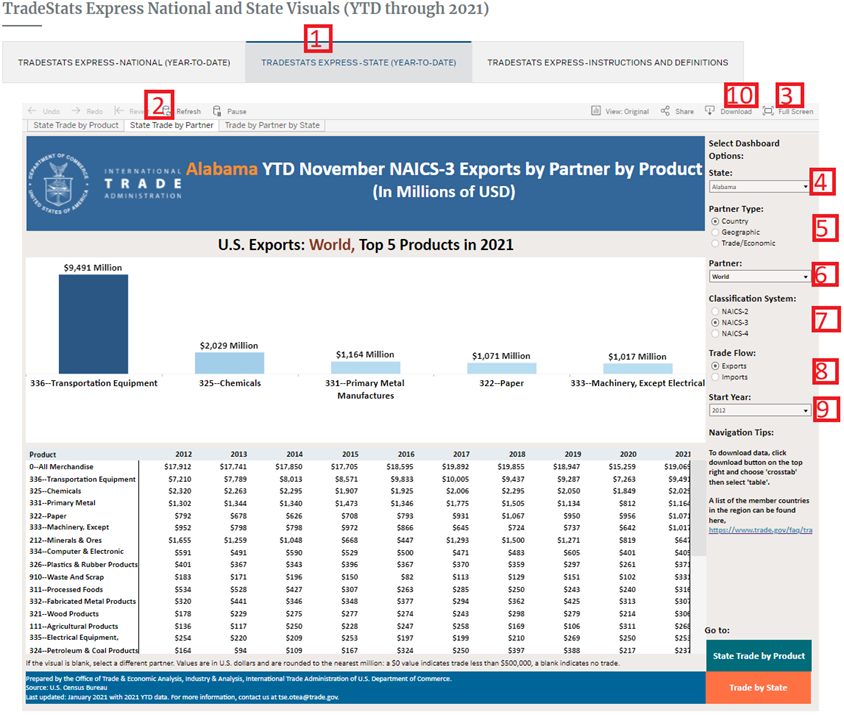The image size is (844, 720).
Task: Switch to TradeStats Express-State tab
Action: (358, 62)
